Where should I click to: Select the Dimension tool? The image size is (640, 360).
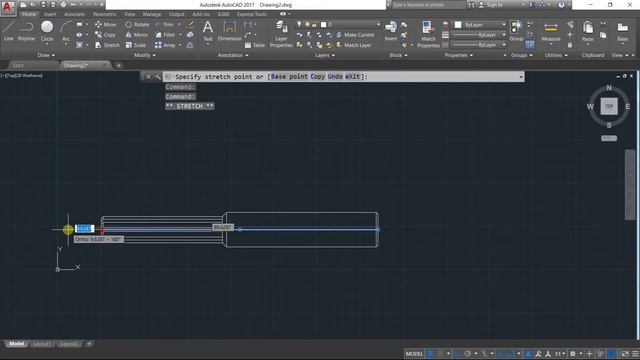point(229,31)
